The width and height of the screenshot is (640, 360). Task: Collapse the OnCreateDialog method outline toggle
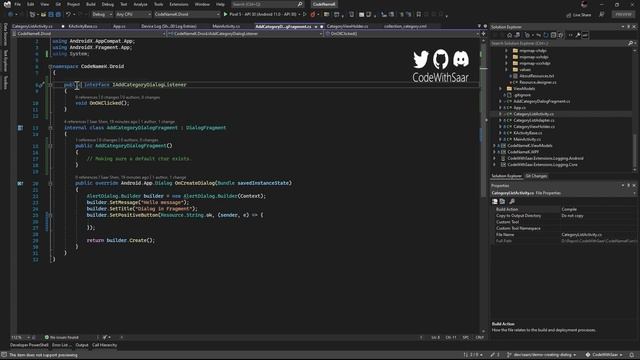(50, 183)
